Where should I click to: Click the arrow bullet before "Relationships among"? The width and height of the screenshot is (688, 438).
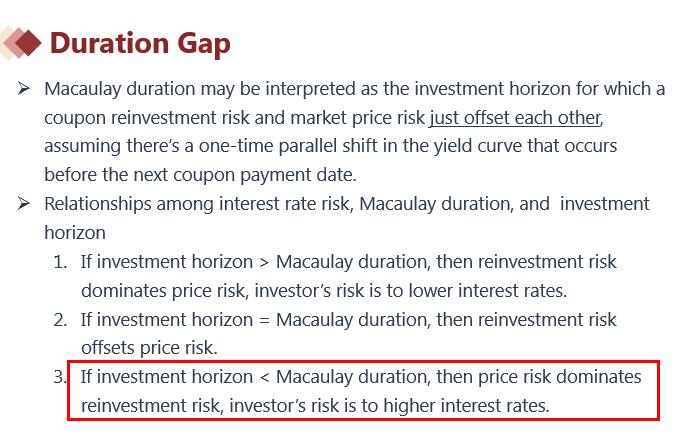point(23,204)
